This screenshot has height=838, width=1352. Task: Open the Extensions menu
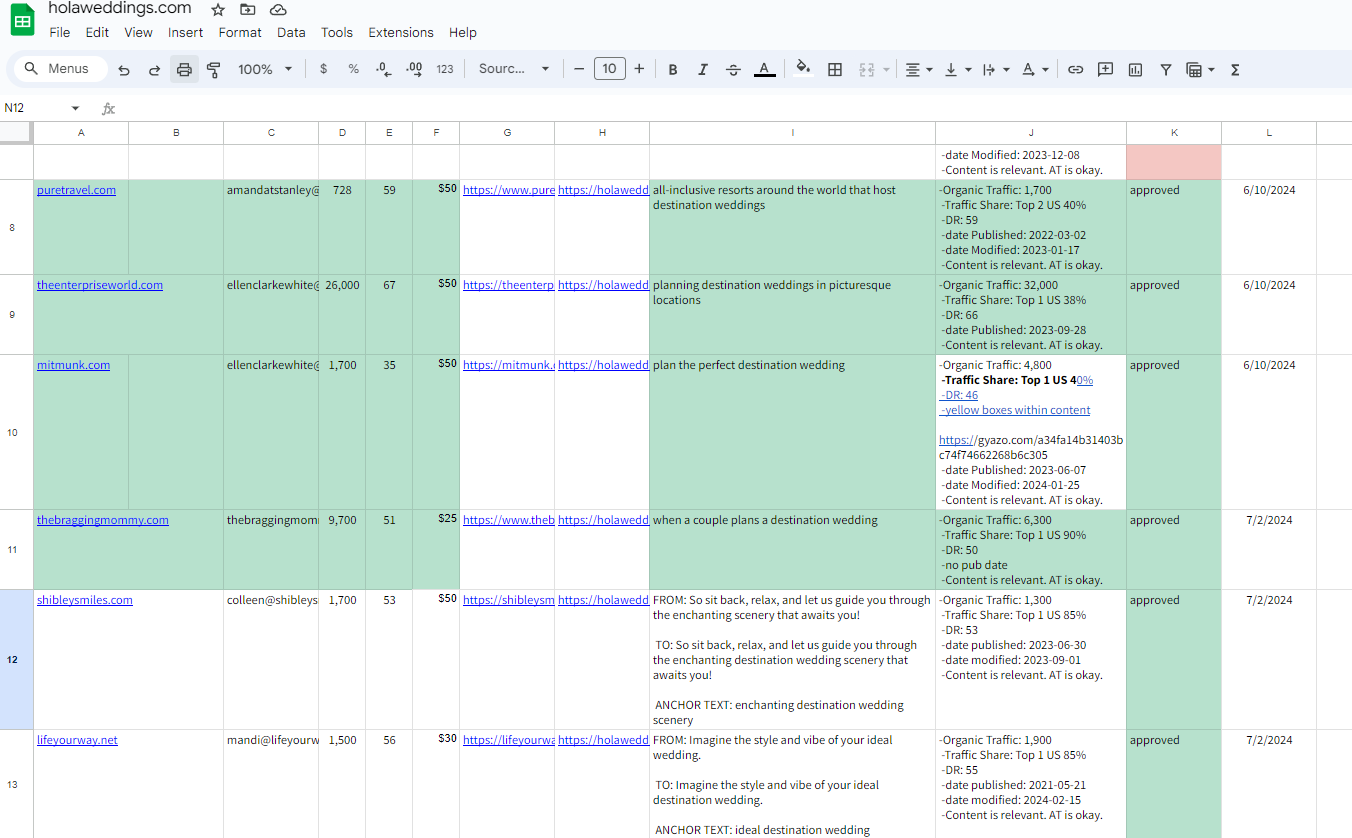coord(401,32)
